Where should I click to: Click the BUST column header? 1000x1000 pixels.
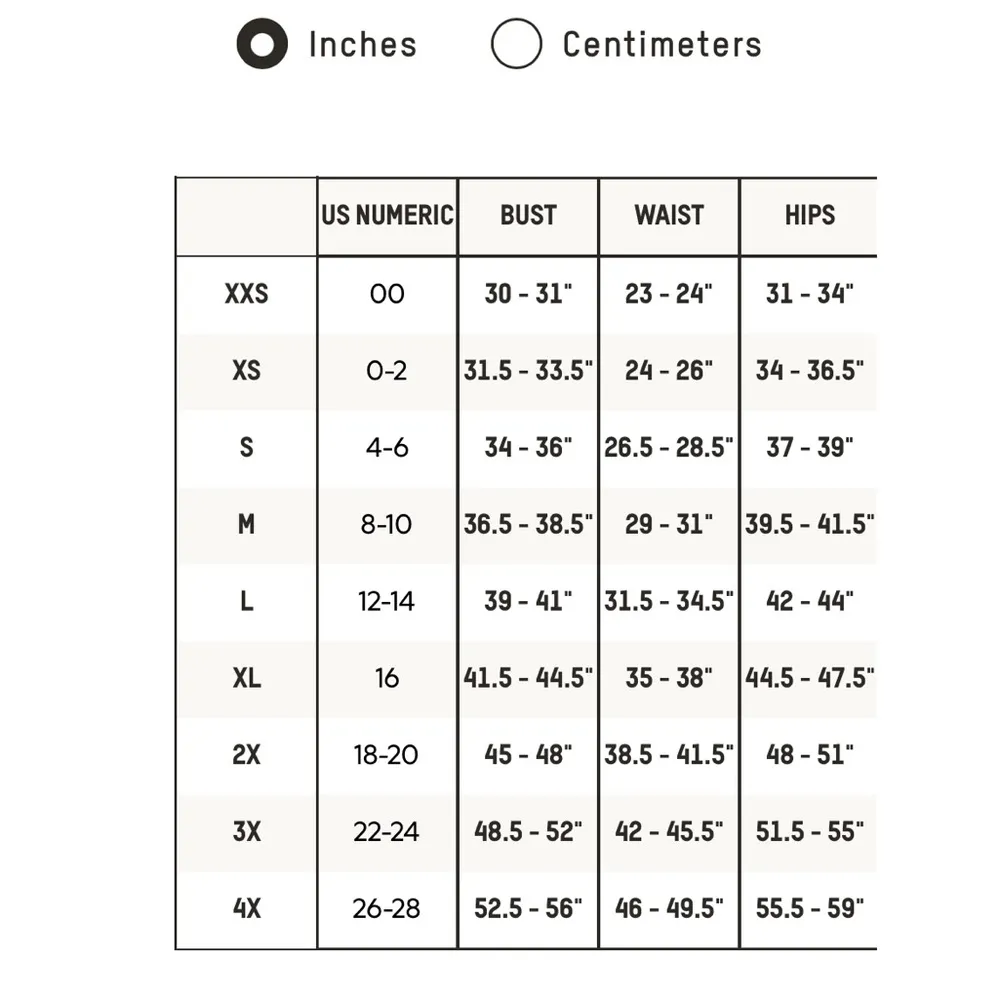click(528, 215)
